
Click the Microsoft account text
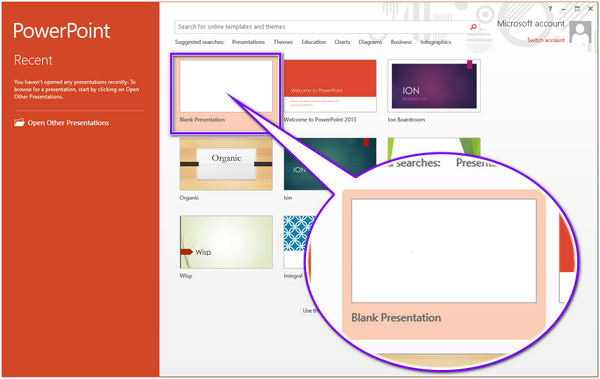(x=531, y=24)
